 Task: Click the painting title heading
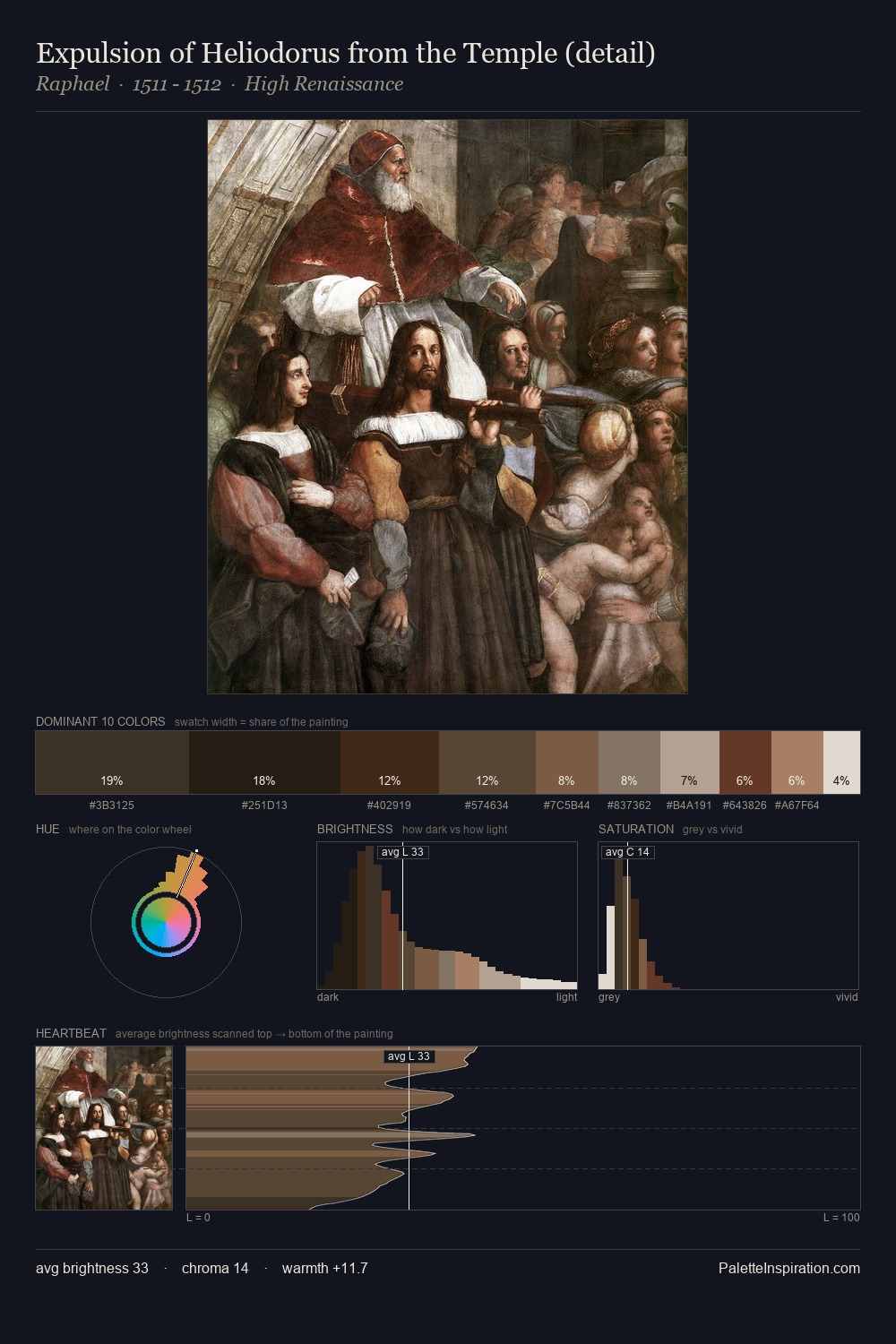coord(346,53)
